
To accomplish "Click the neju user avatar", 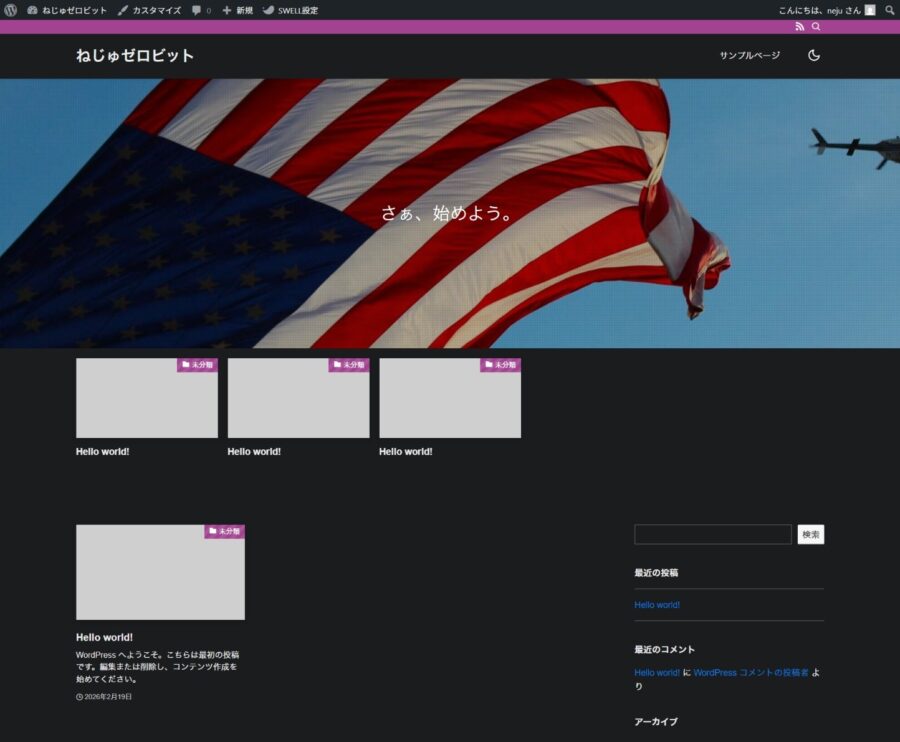I will (x=870, y=10).
